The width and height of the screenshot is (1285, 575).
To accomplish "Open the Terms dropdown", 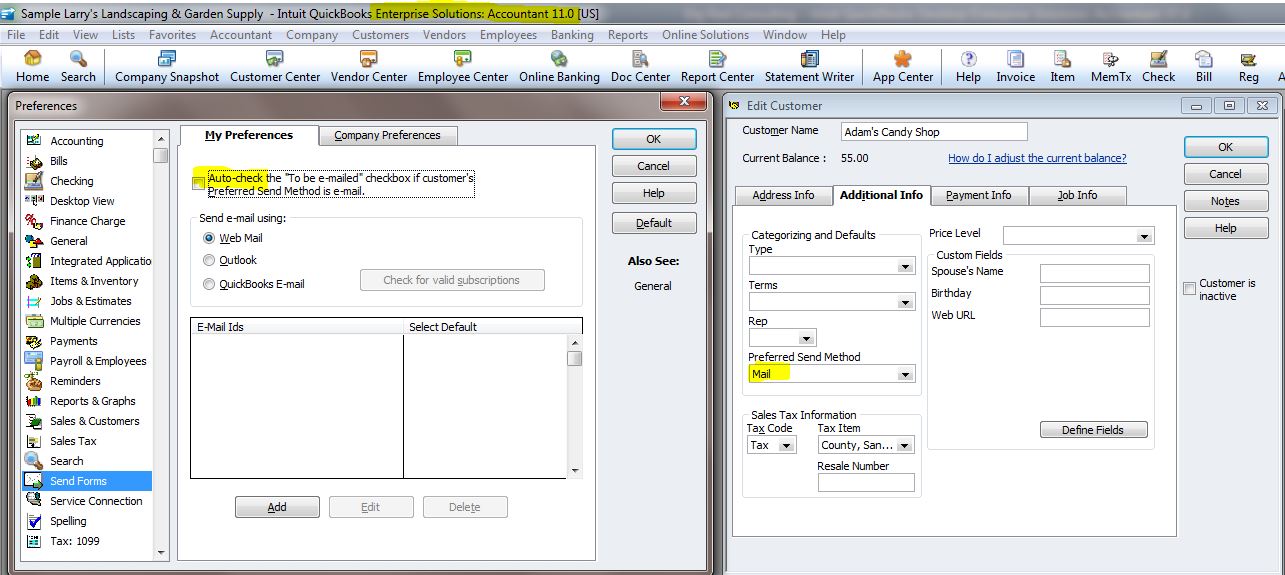I will 905,302.
